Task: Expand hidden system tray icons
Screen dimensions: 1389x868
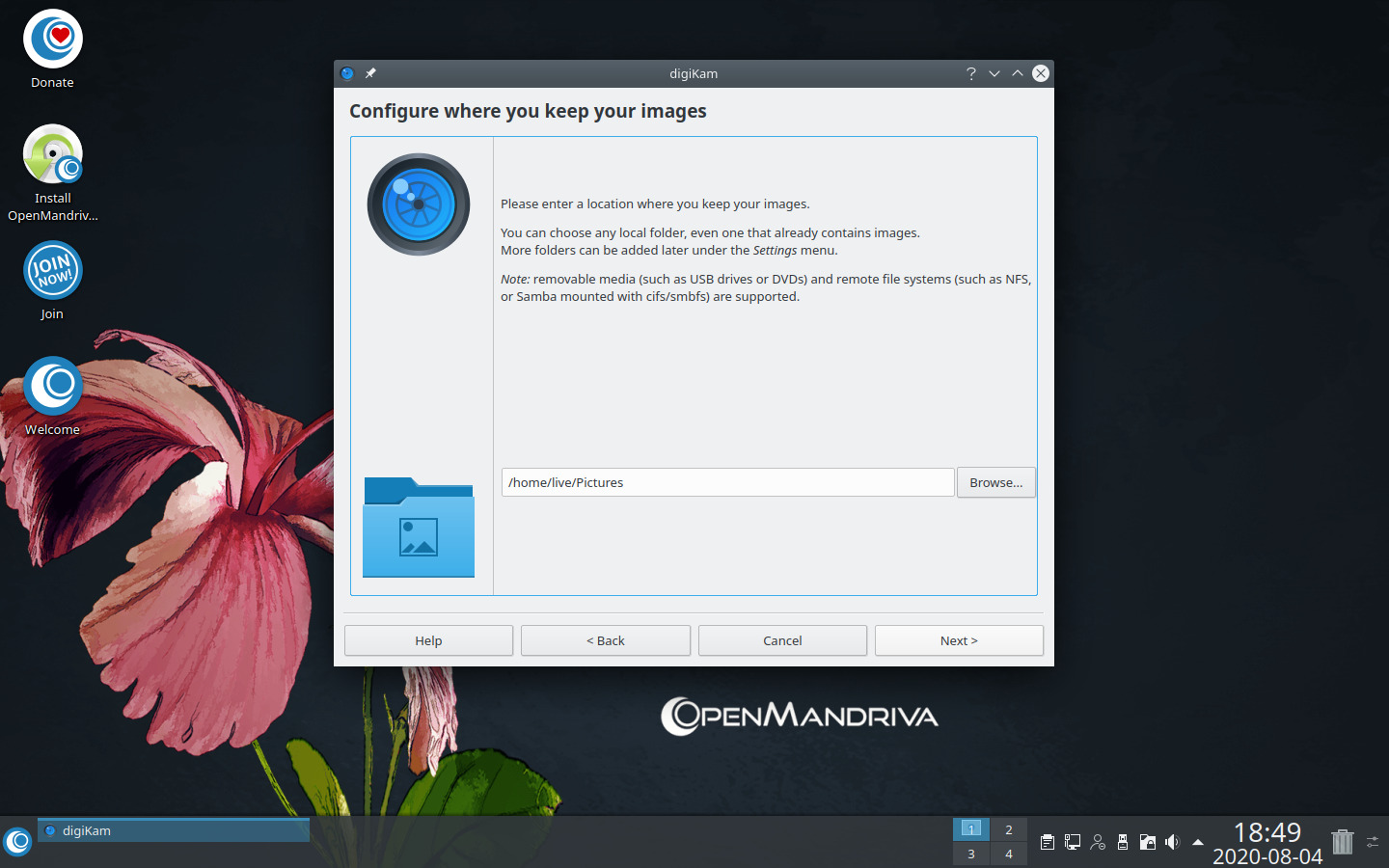Action: (1198, 842)
